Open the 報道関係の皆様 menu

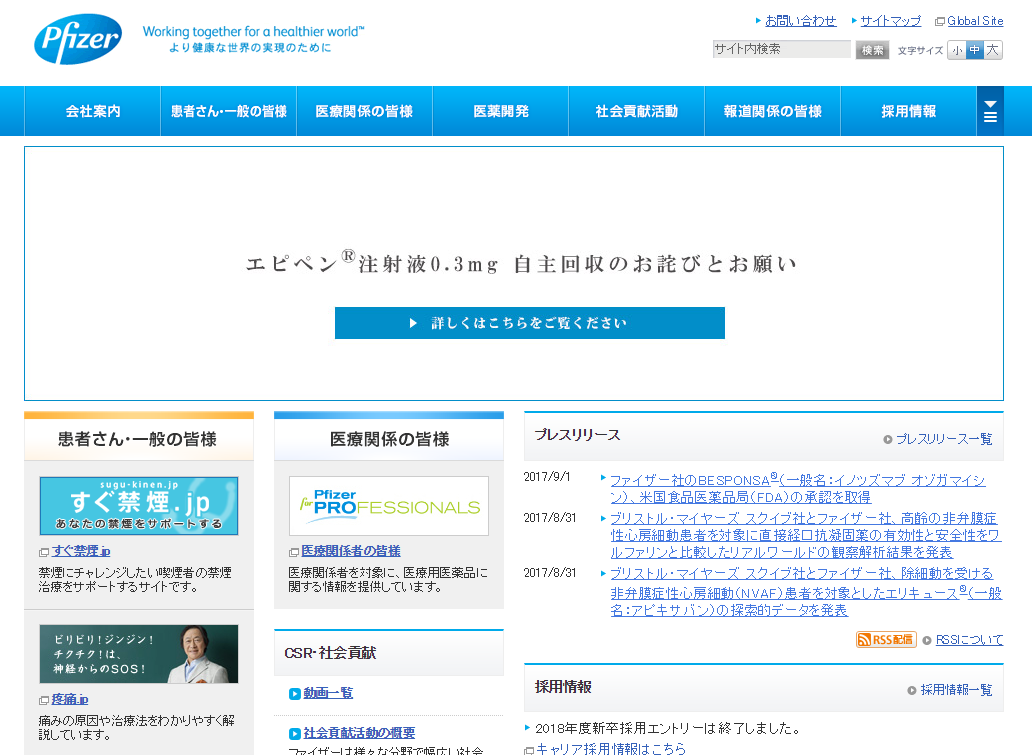point(773,111)
